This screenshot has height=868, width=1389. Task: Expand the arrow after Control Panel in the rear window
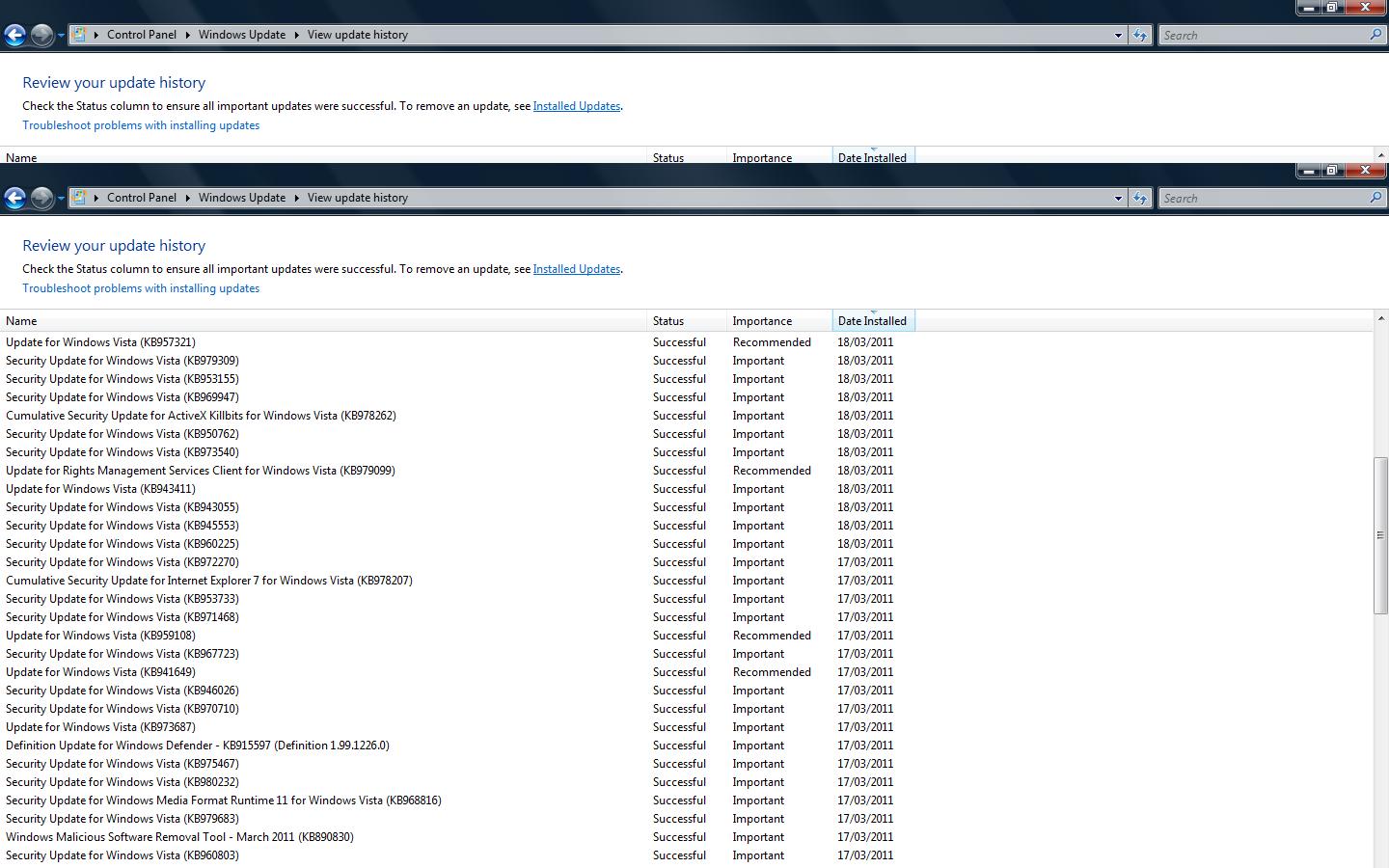188,35
